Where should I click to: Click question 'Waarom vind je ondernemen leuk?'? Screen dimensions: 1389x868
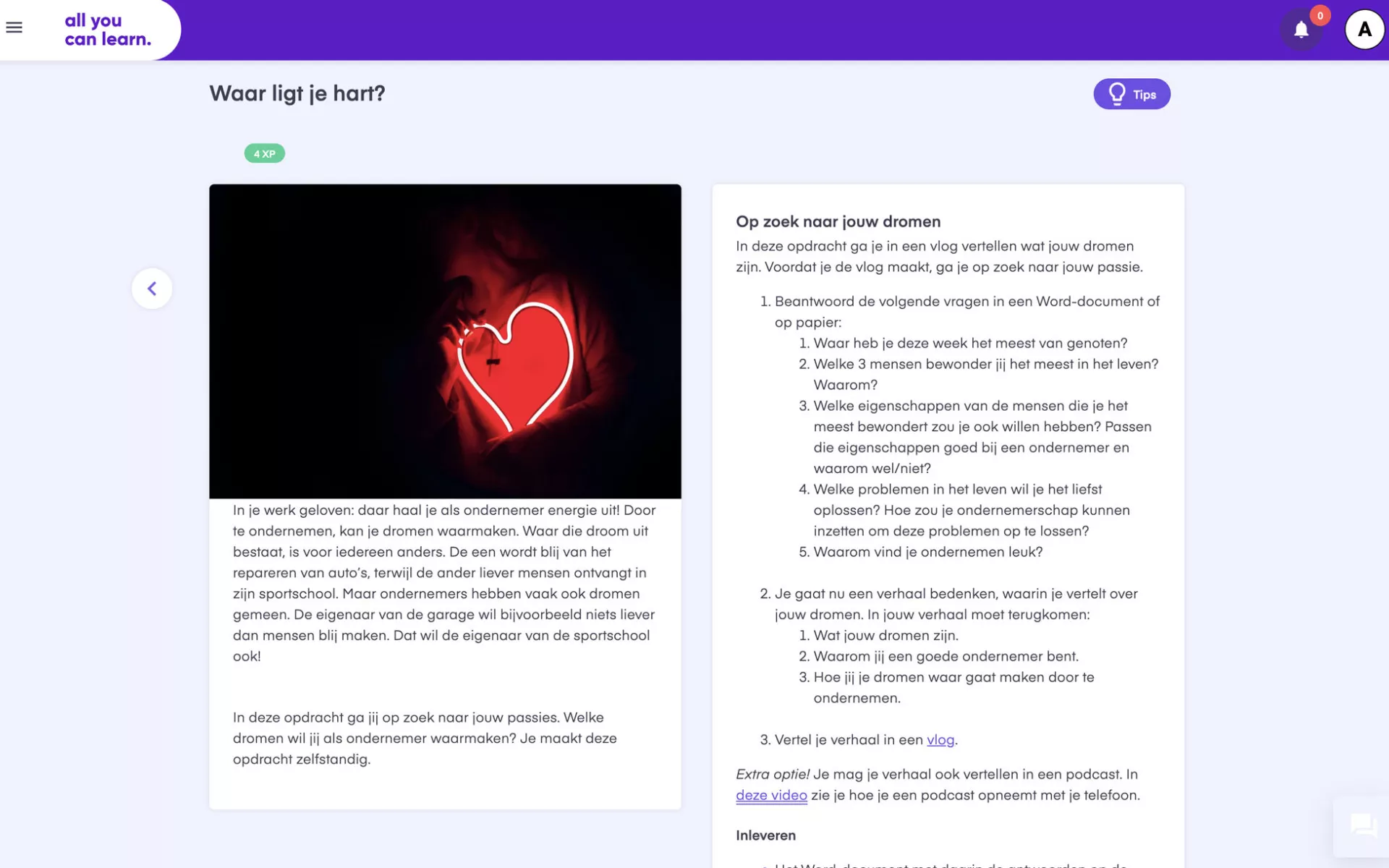point(927,552)
